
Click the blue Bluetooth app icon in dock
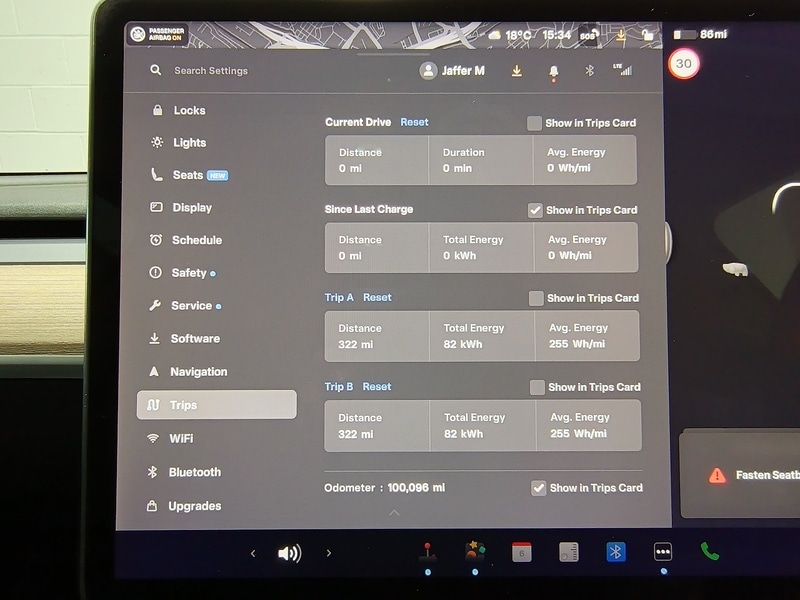click(616, 552)
